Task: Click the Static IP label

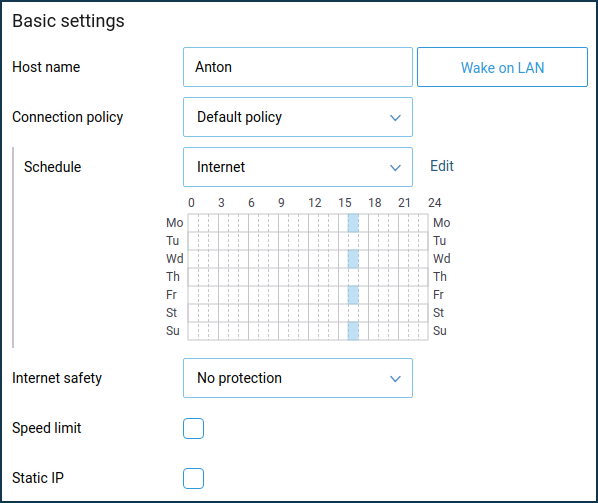Action: (38, 478)
